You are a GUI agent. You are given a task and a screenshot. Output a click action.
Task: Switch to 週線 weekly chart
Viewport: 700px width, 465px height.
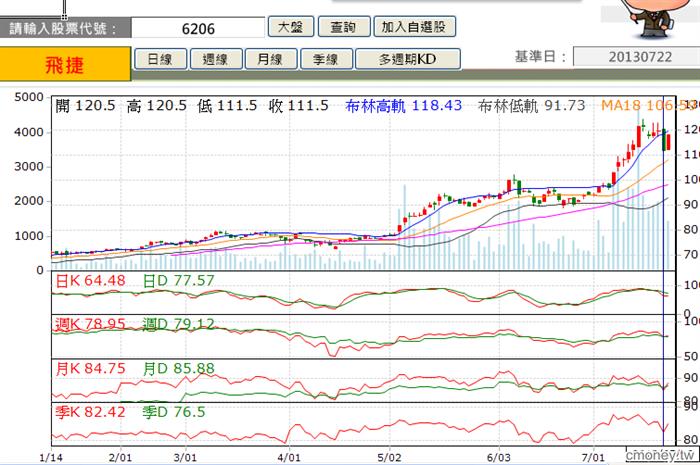point(216,59)
